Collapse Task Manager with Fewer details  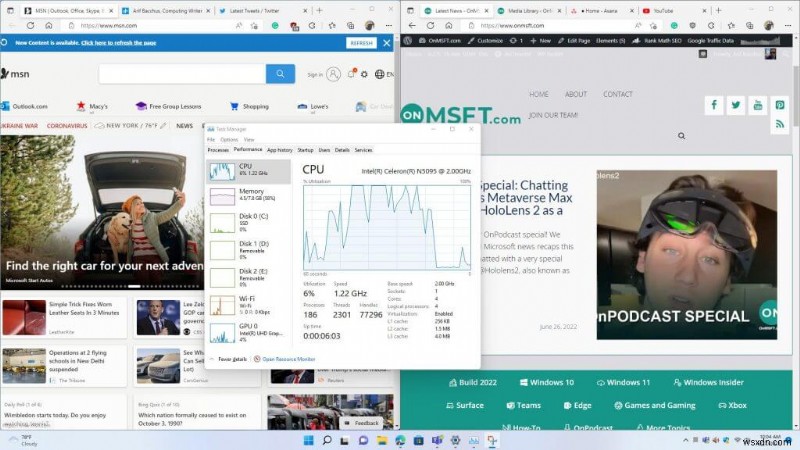(232, 358)
